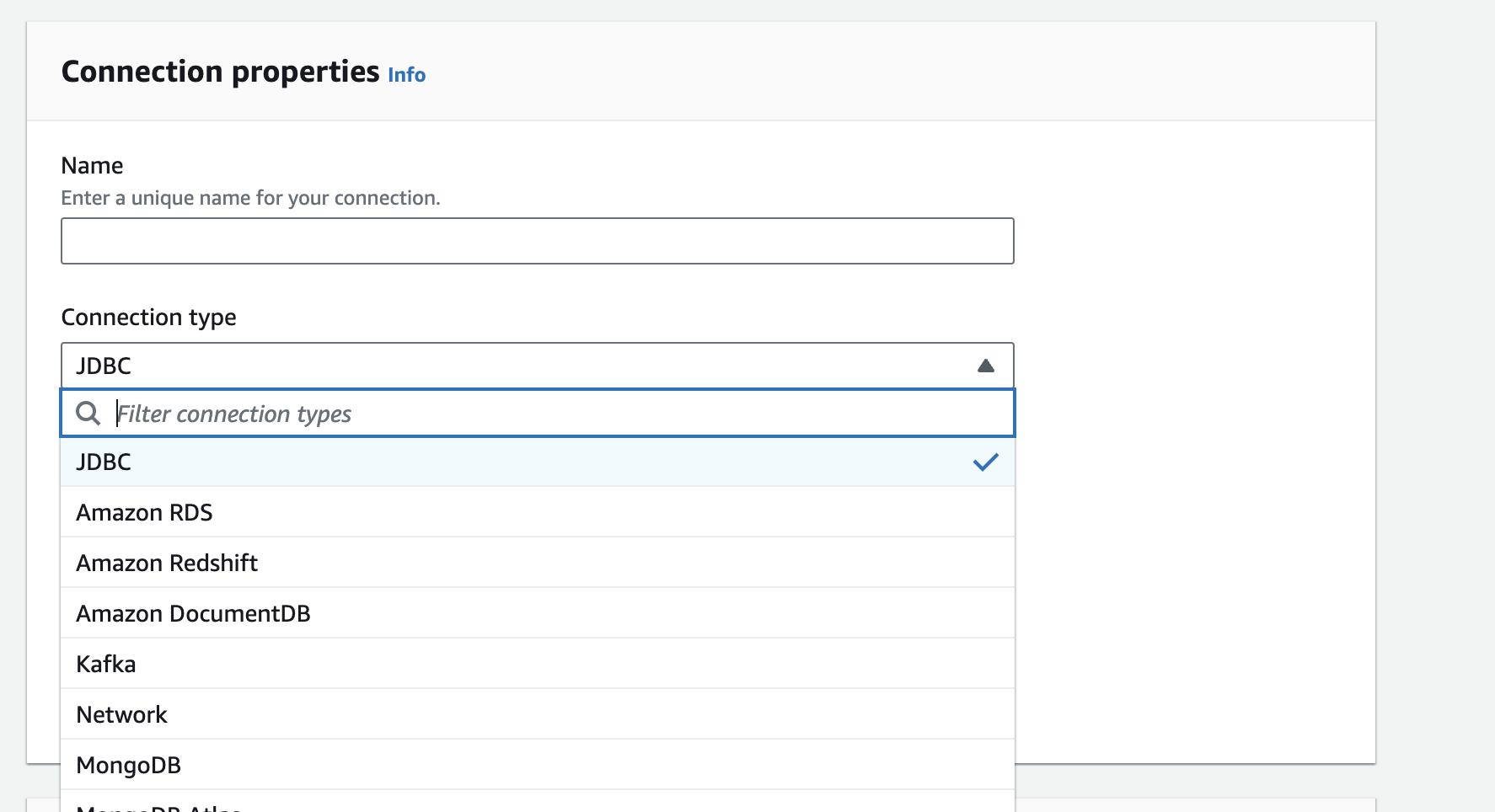Screen dimensions: 1495x812
Task: Pick the Amazon DocumentDB option
Action: [x=193, y=613]
